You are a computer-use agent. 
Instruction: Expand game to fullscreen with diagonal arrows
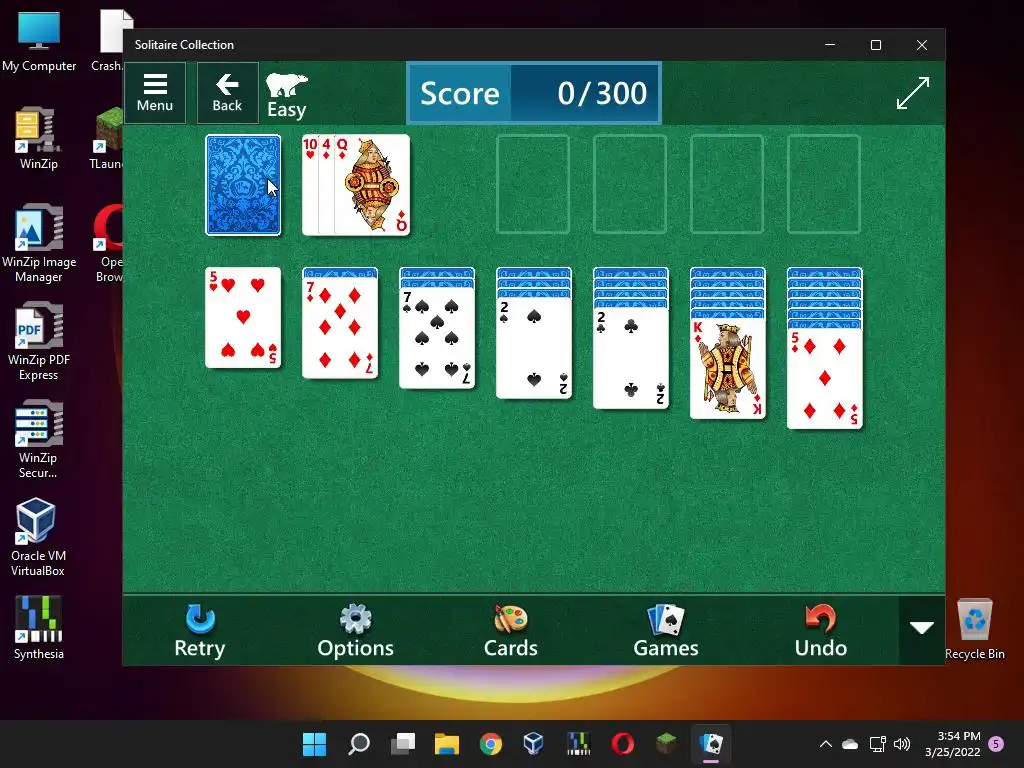pos(912,93)
